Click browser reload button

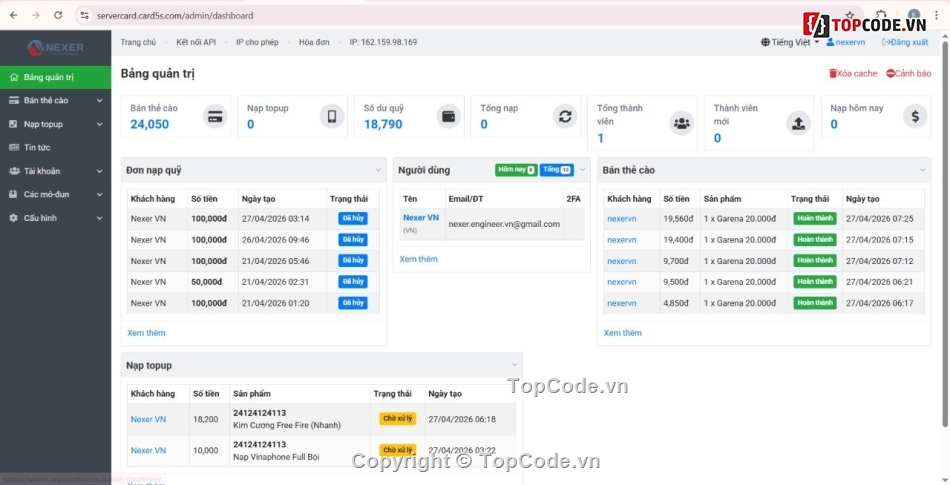click(58, 15)
